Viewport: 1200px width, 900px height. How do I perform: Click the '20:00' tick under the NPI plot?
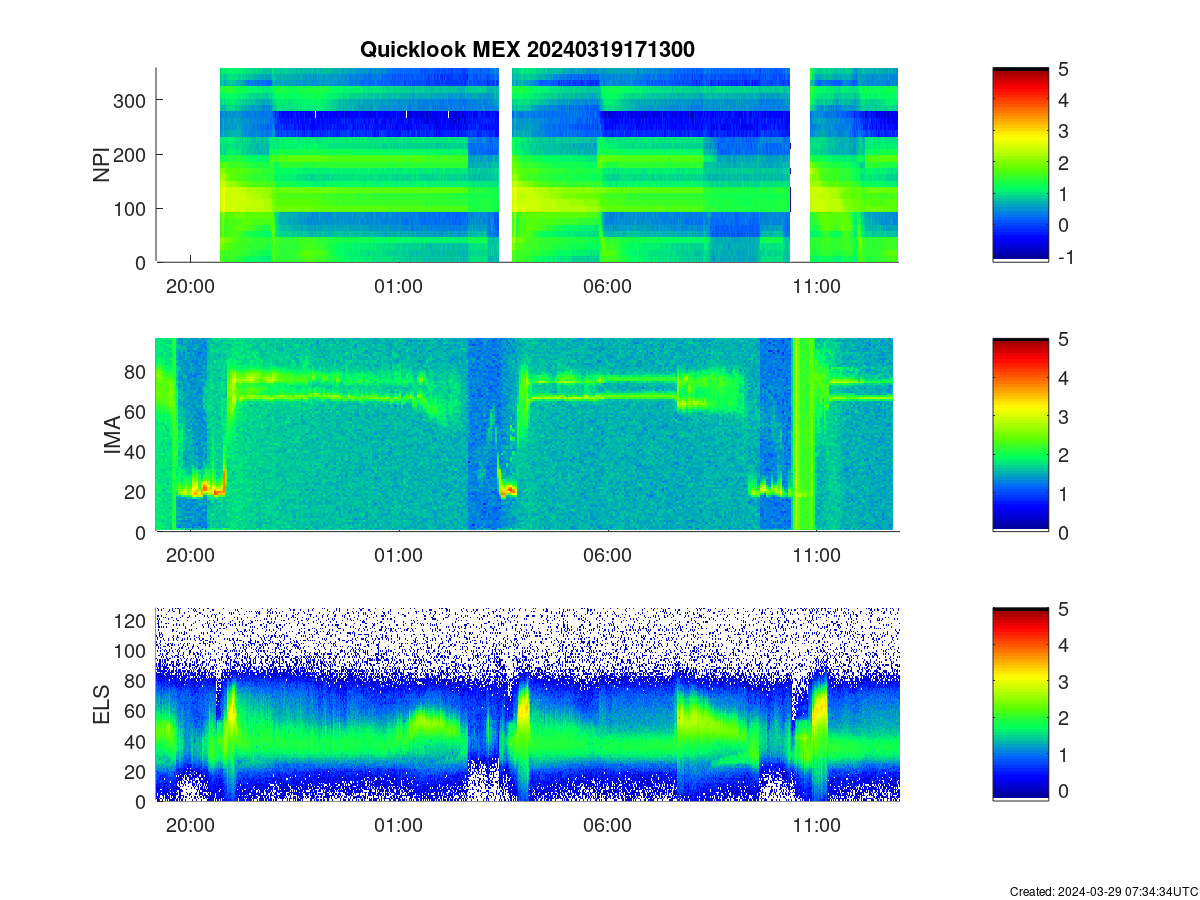pos(190,286)
